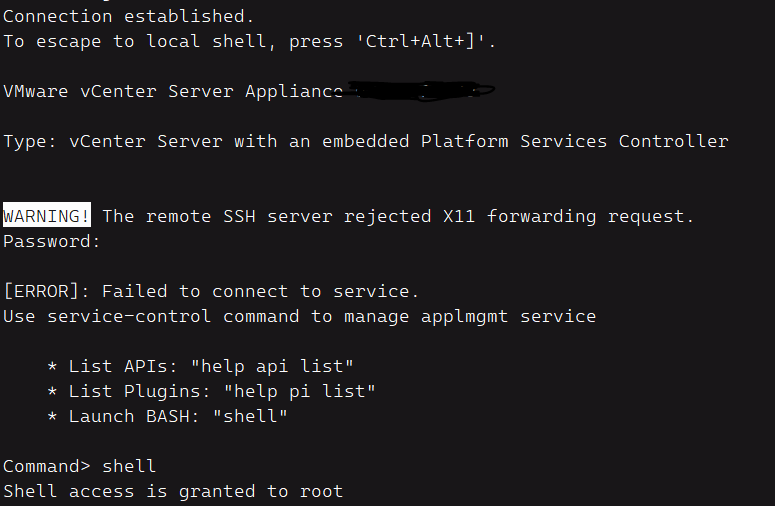Click the blacked-out redacted version area

point(420,92)
